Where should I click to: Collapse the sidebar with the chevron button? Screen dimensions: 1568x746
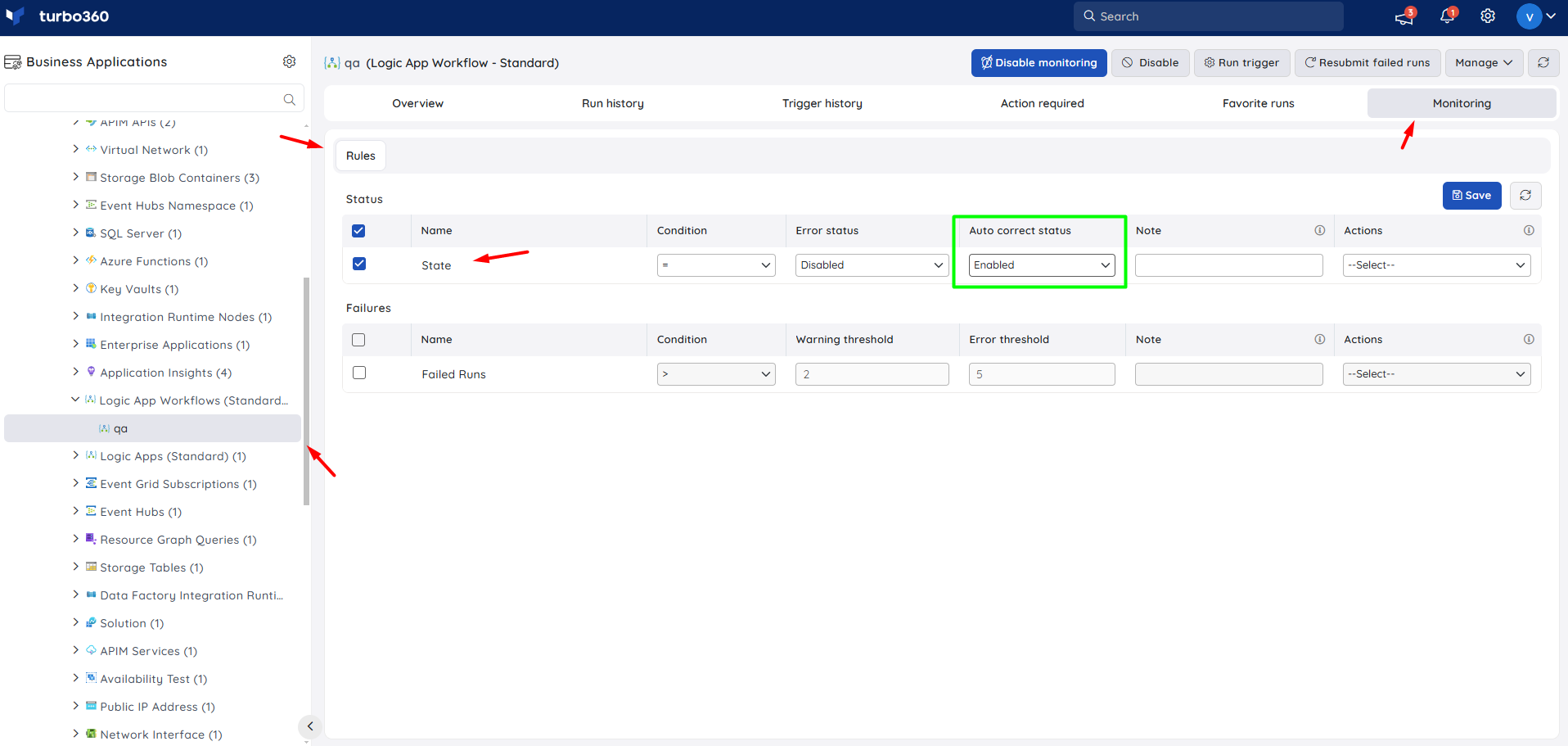coord(310,726)
